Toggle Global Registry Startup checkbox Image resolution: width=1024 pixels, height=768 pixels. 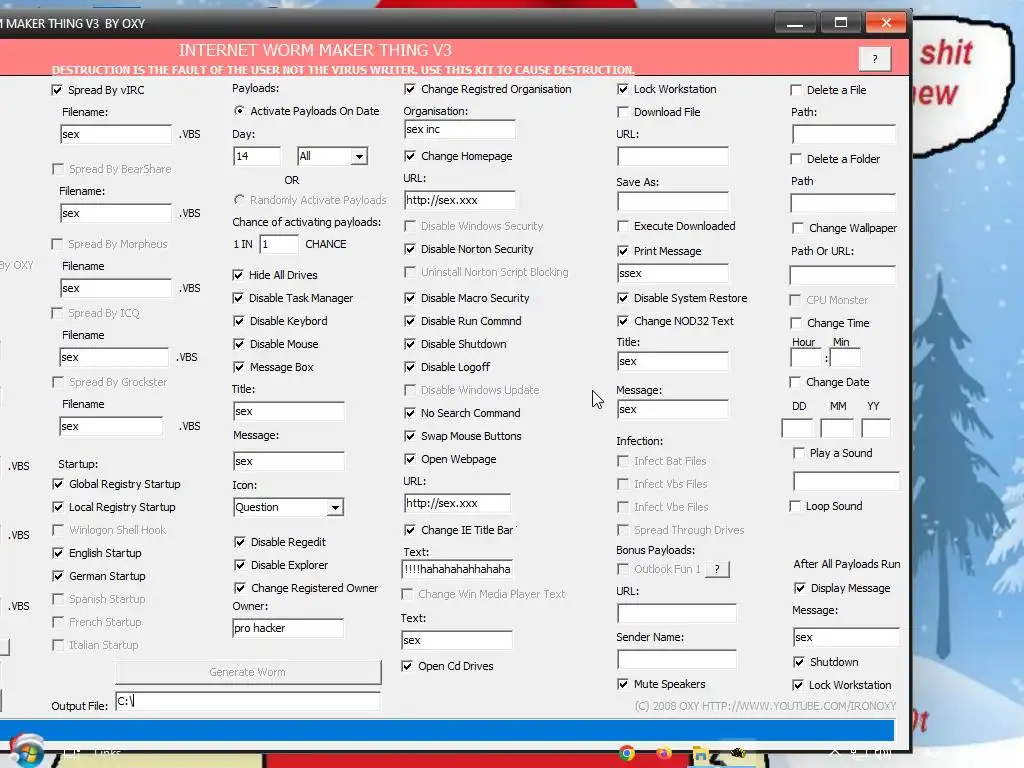[58, 484]
